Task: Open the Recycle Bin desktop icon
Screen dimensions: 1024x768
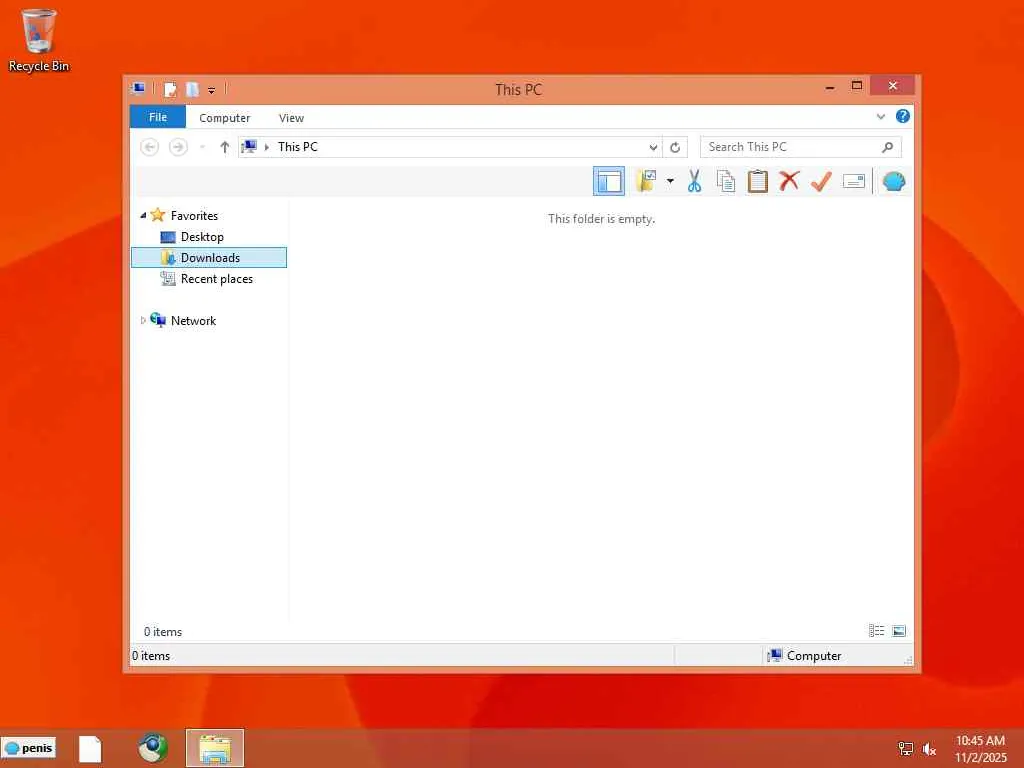Action: (x=39, y=39)
